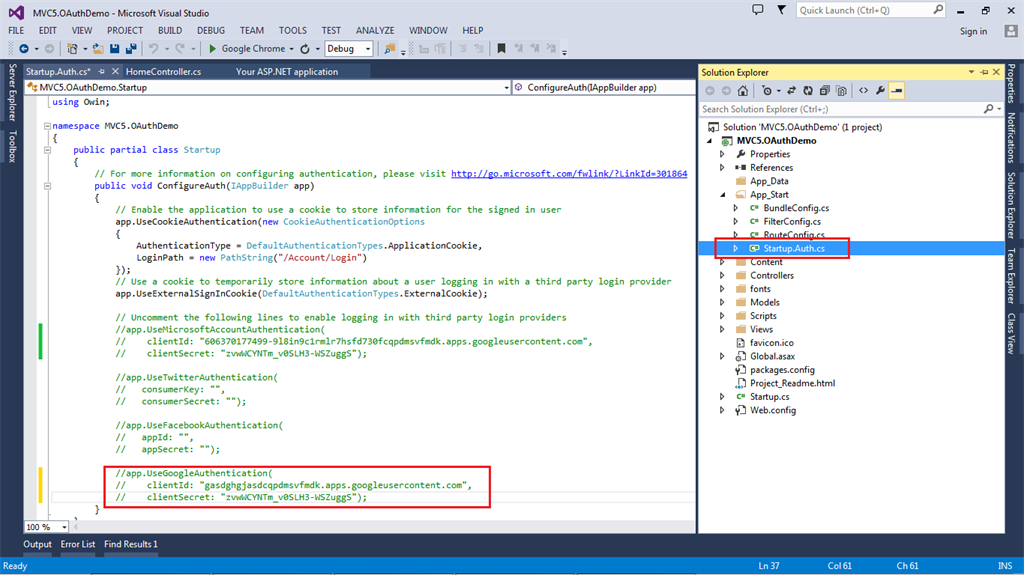The width and height of the screenshot is (1024, 575).
Task: Open Properties wrench icon in Solution Explorer
Action: point(880,90)
